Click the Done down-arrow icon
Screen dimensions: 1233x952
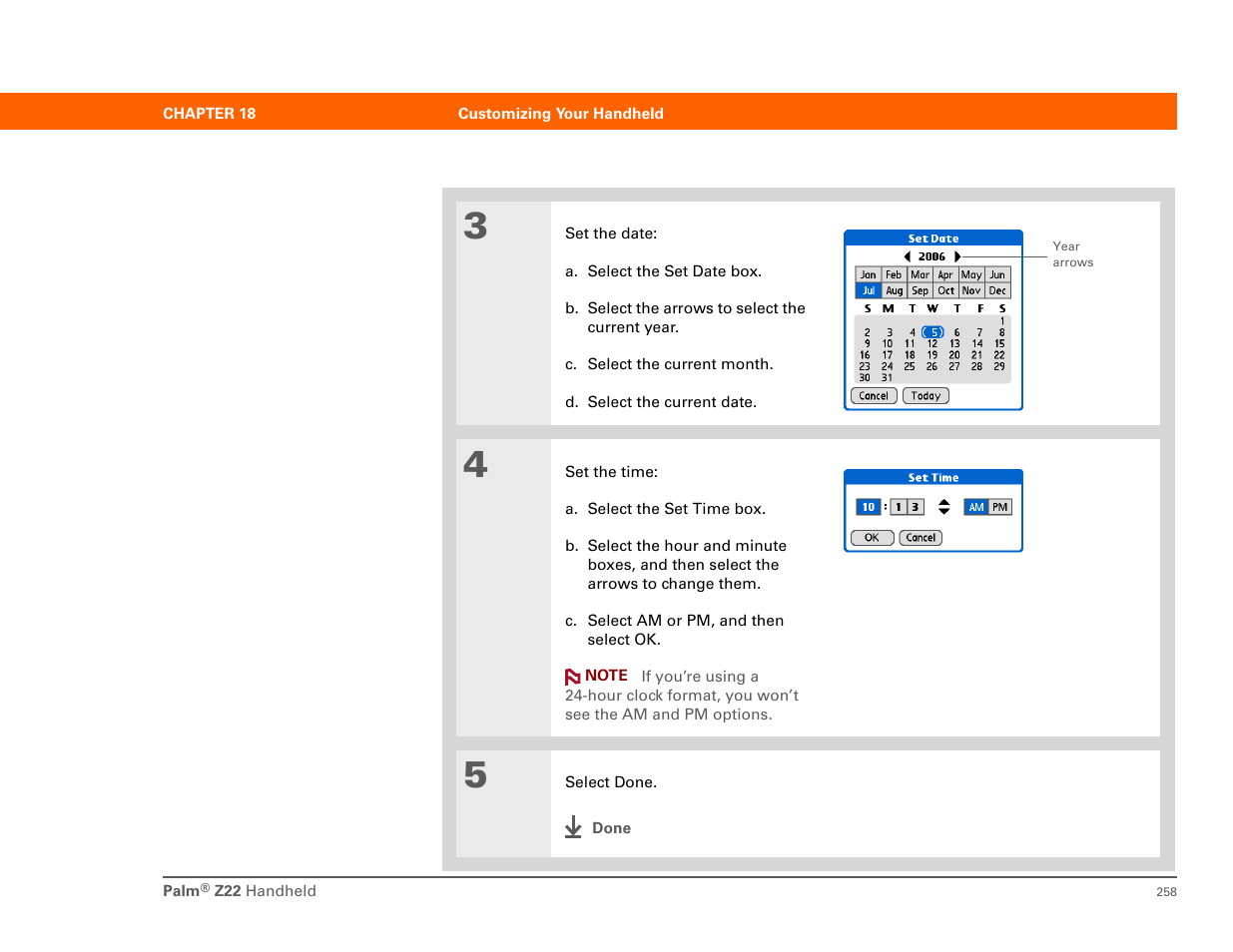coord(573,827)
